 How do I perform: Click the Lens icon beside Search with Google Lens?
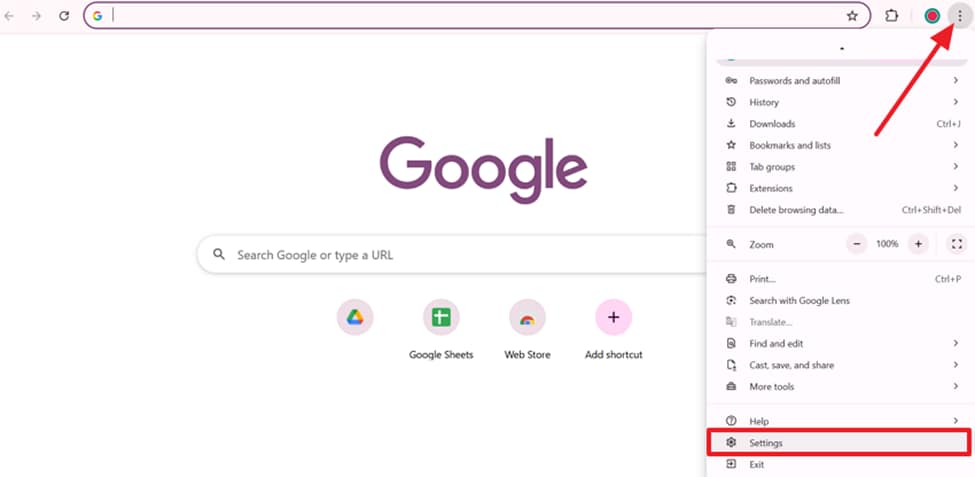point(731,300)
